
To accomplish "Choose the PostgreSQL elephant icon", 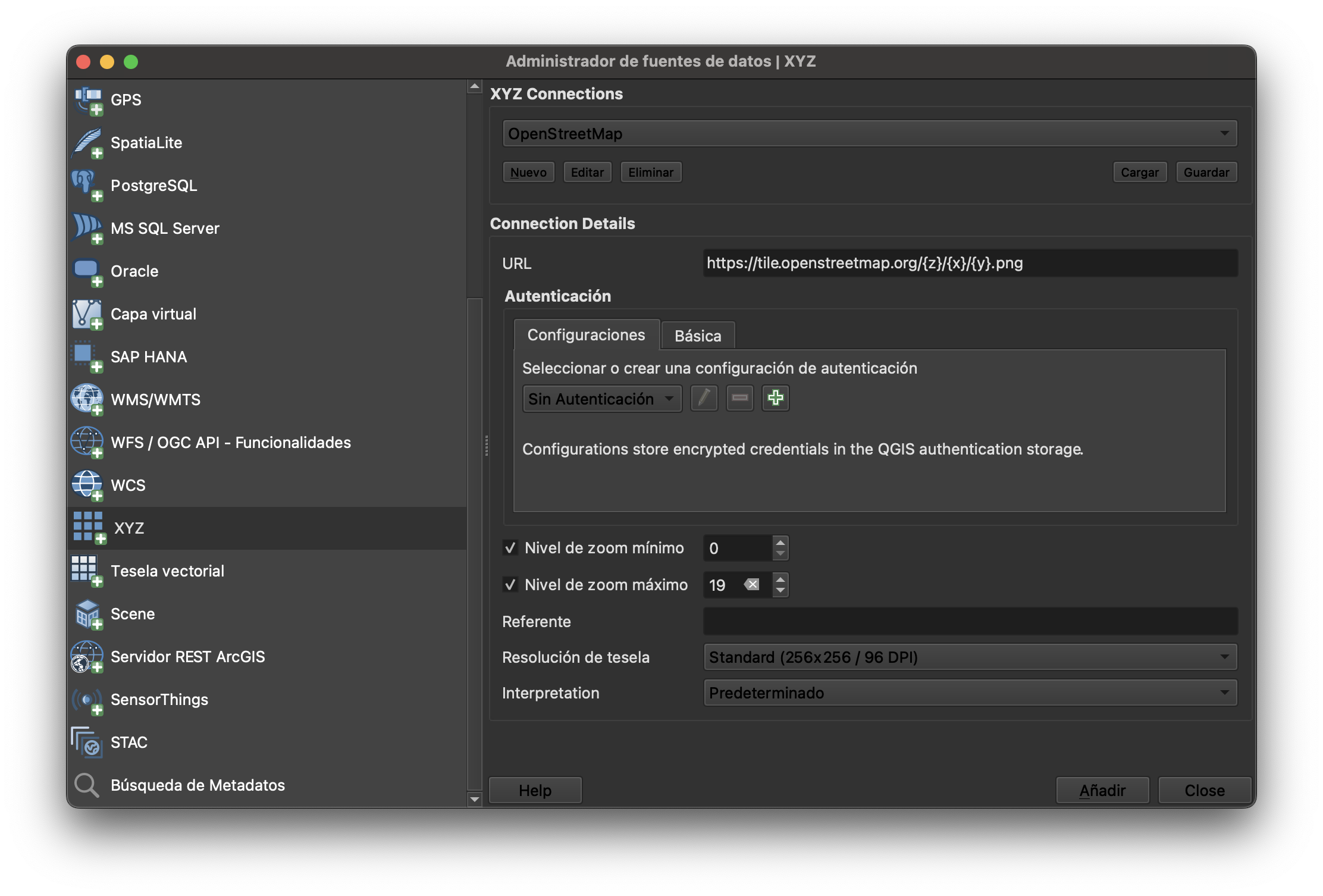I will pos(88,186).
